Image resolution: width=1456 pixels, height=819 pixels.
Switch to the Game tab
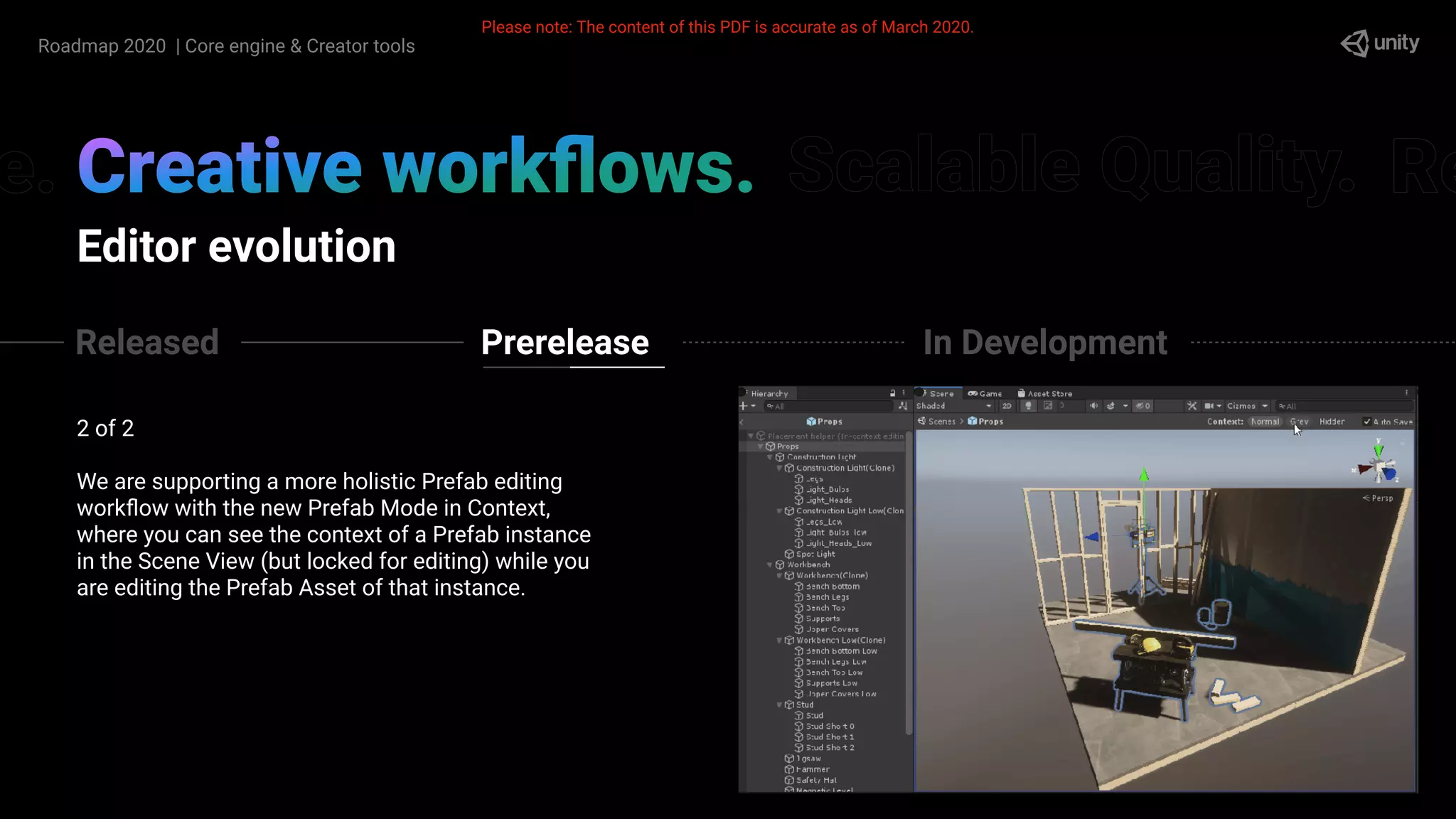985,393
